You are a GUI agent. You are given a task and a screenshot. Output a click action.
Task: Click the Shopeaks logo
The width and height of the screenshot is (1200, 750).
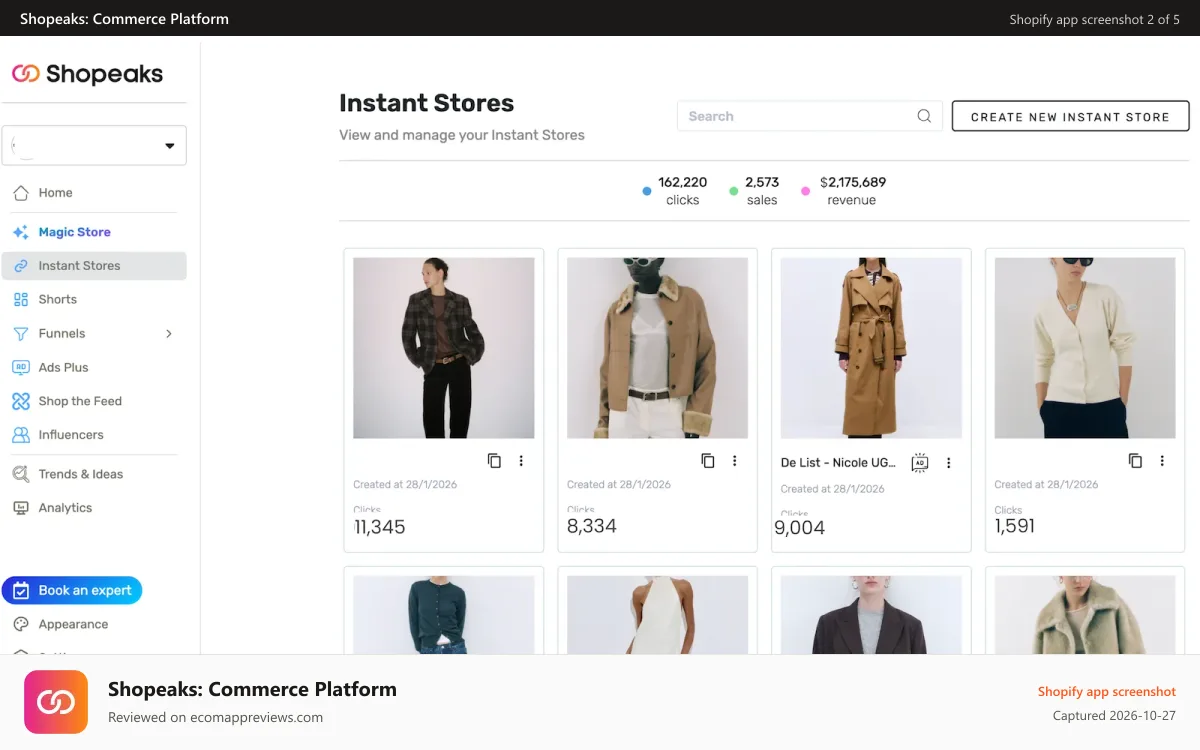point(87,74)
